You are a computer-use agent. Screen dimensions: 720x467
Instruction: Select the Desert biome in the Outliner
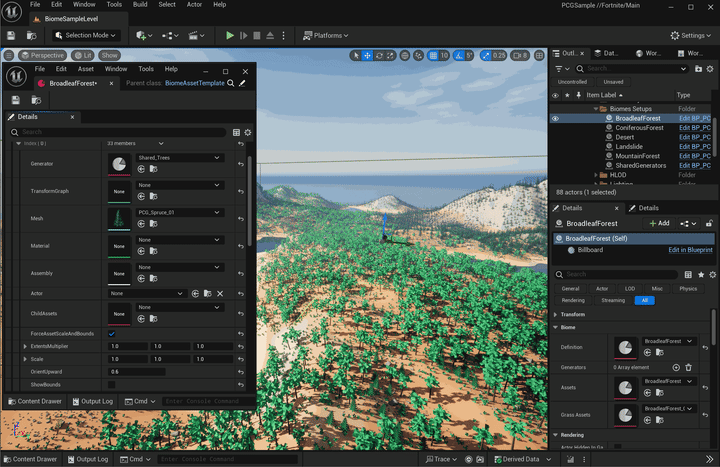(624, 137)
